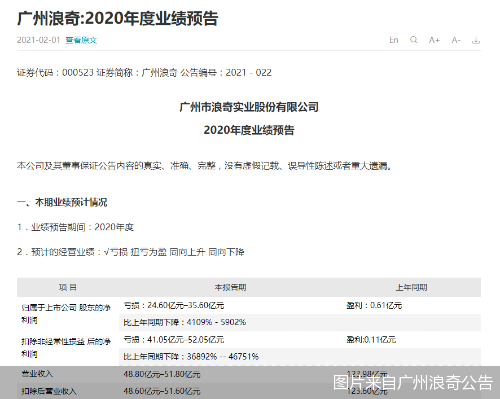Click cell 48.60亿元–51.60亿元

tap(162, 391)
